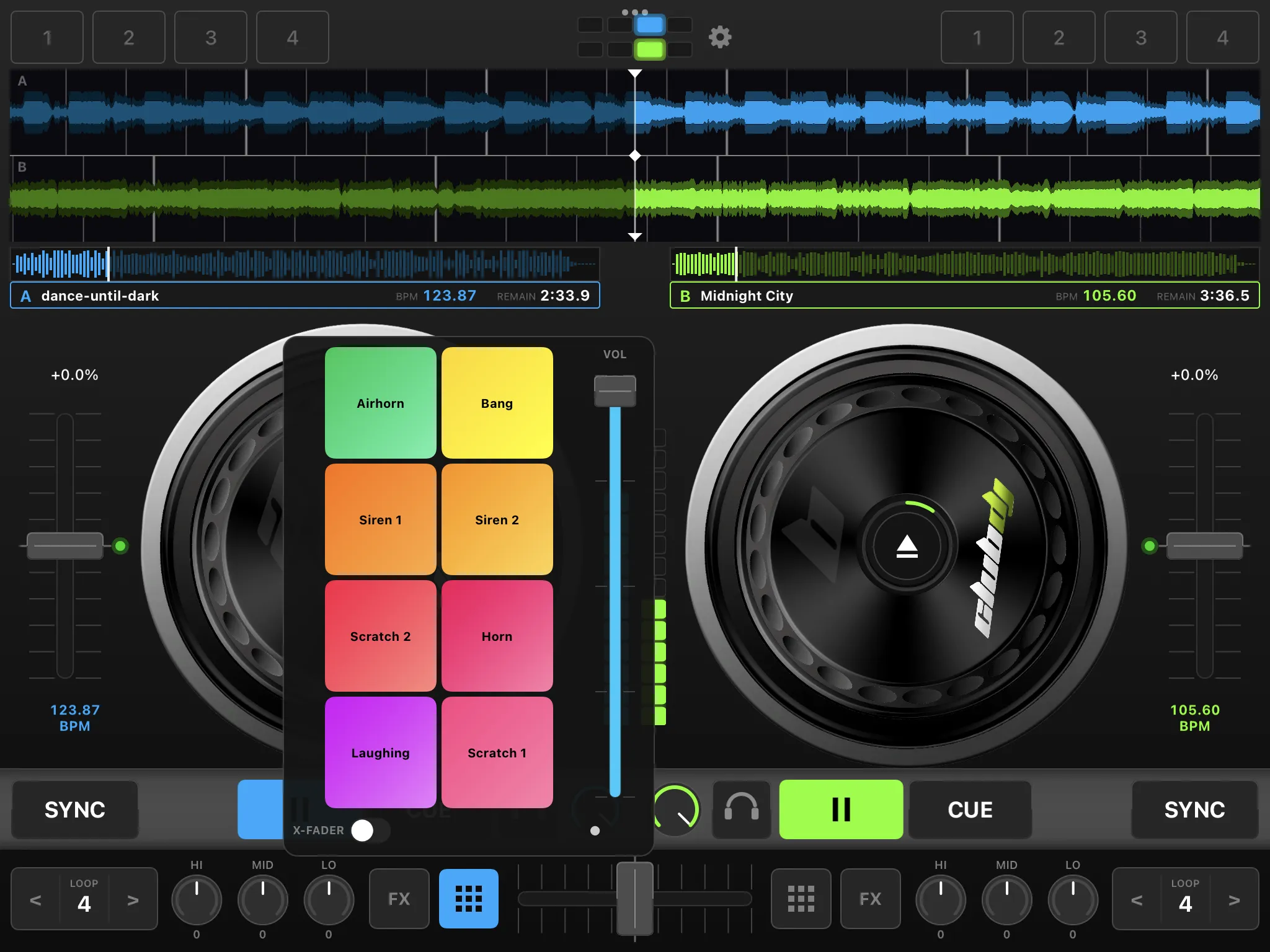1270x952 pixels.
Task: Increase deck A loop length
Action: point(133,899)
